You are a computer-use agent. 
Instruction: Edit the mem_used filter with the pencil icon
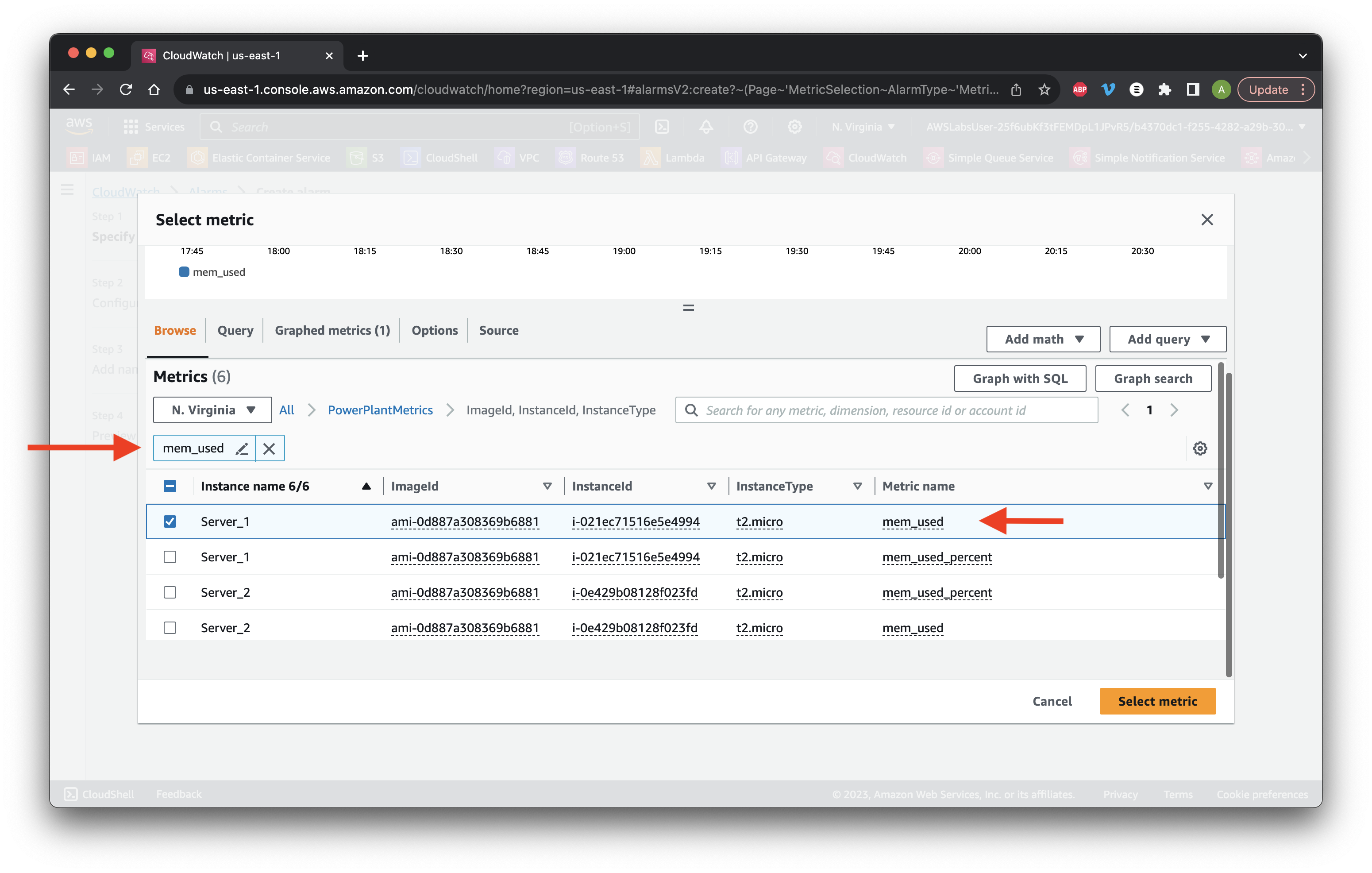point(242,448)
